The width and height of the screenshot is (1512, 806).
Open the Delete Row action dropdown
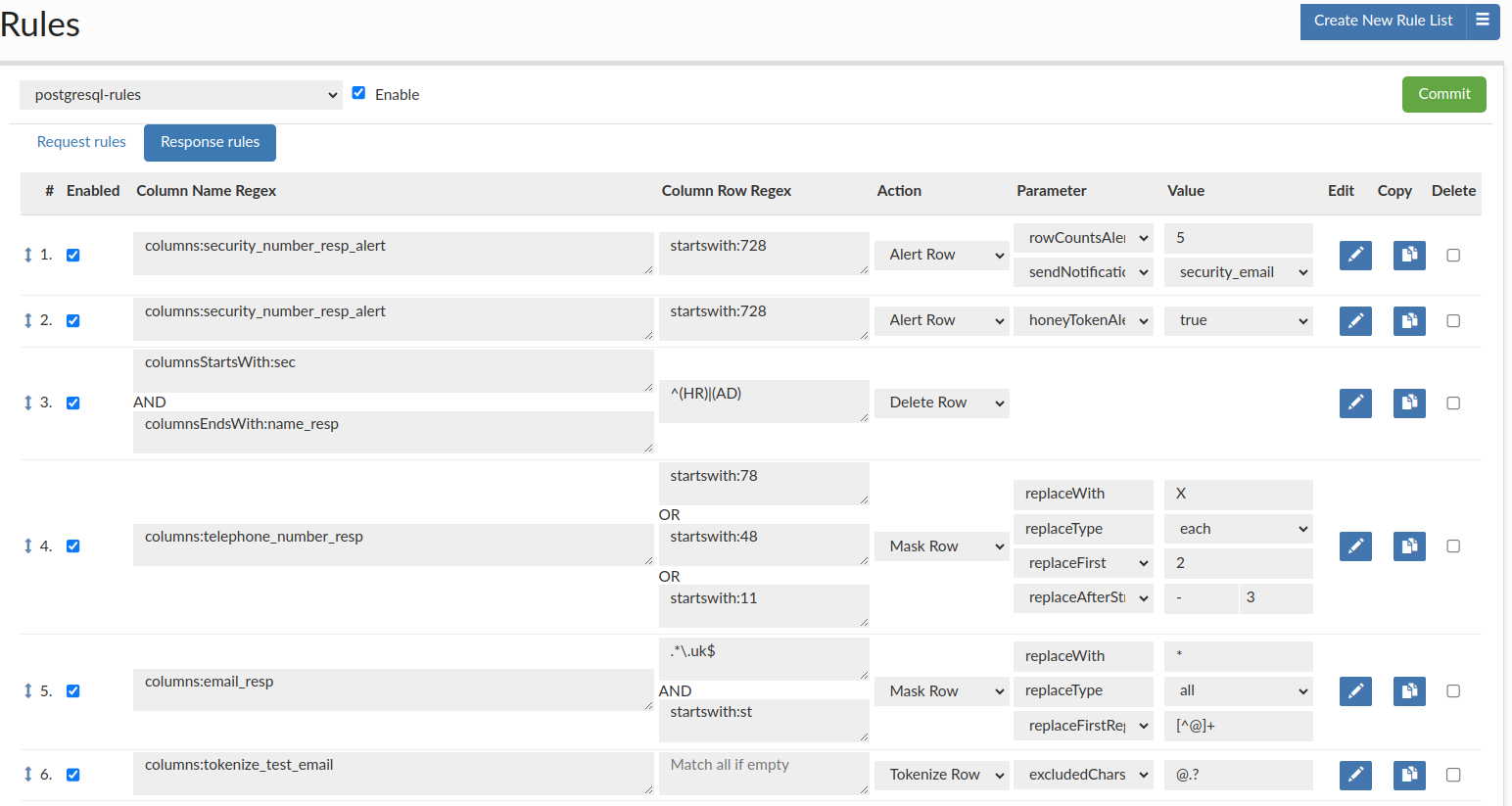pos(942,403)
